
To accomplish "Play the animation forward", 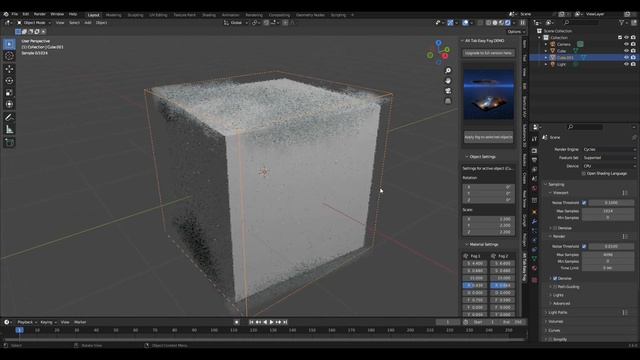I will tap(271, 322).
